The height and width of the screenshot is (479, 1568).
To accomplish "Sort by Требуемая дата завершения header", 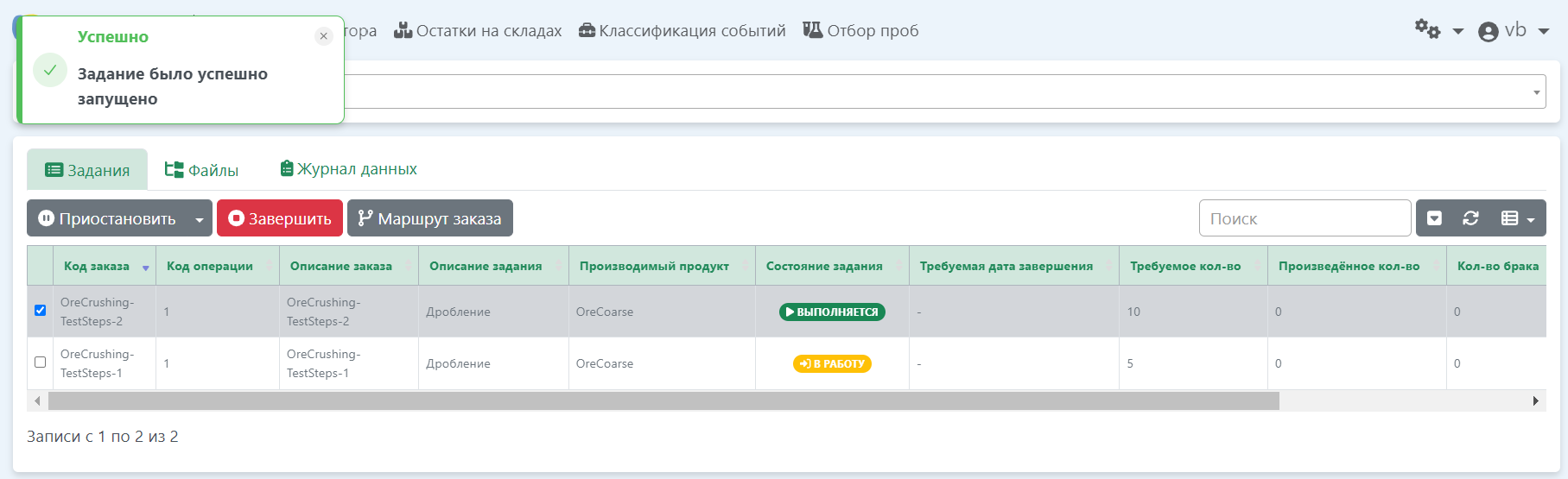I will coord(1014,266).
